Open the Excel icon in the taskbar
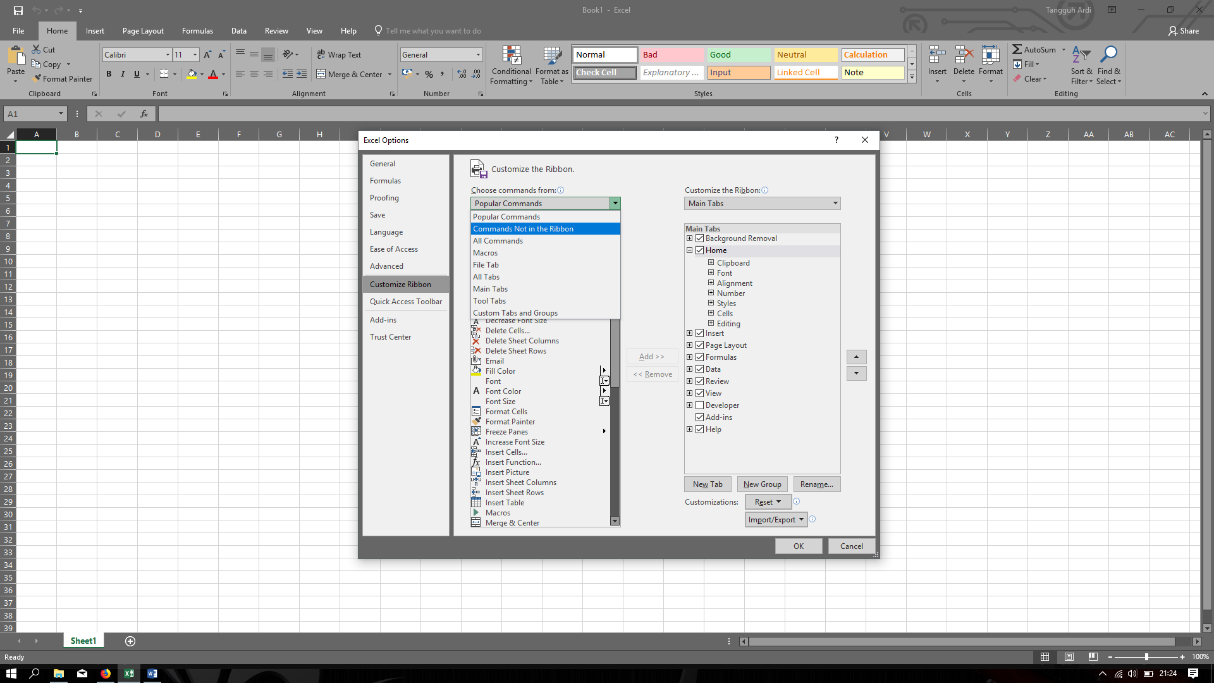1214x683 pixels. (x=129, y=674)
